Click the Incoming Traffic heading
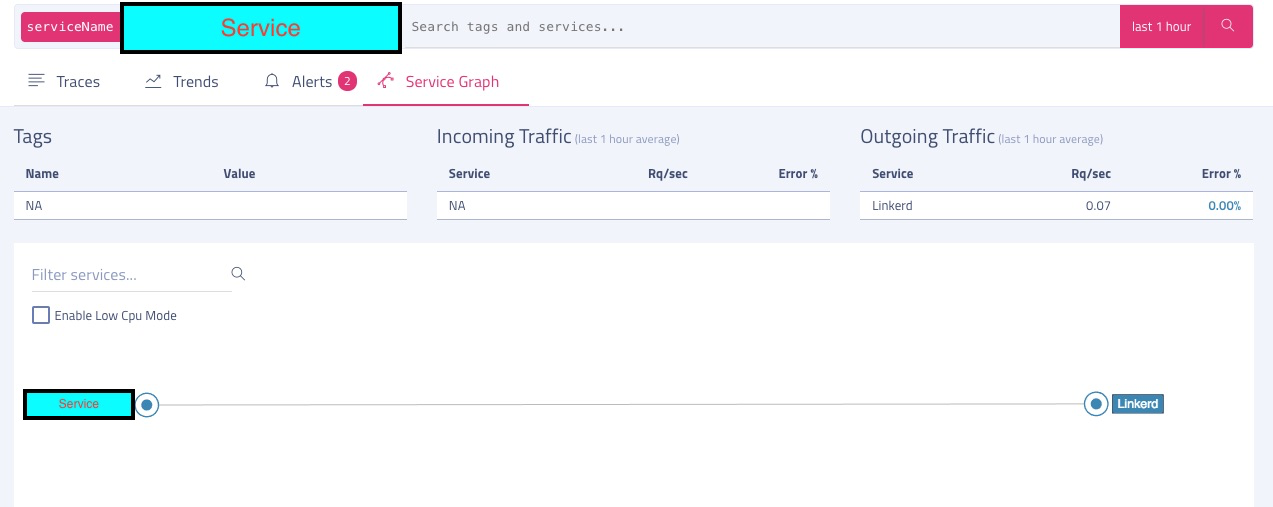This screenshot has height=507, width=1273. click(x=504, y=137)
